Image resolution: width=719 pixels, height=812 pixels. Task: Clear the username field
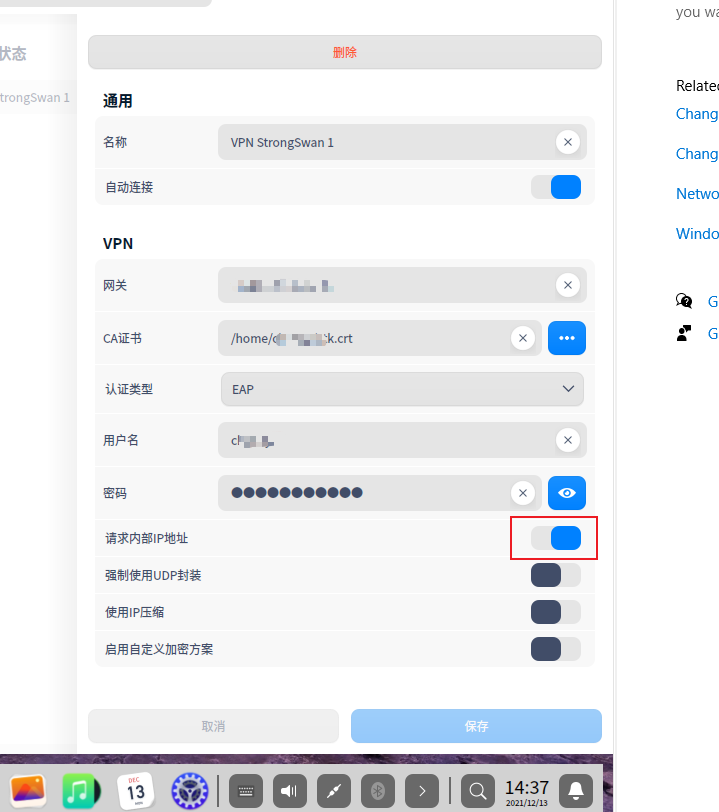click(568, 440)
